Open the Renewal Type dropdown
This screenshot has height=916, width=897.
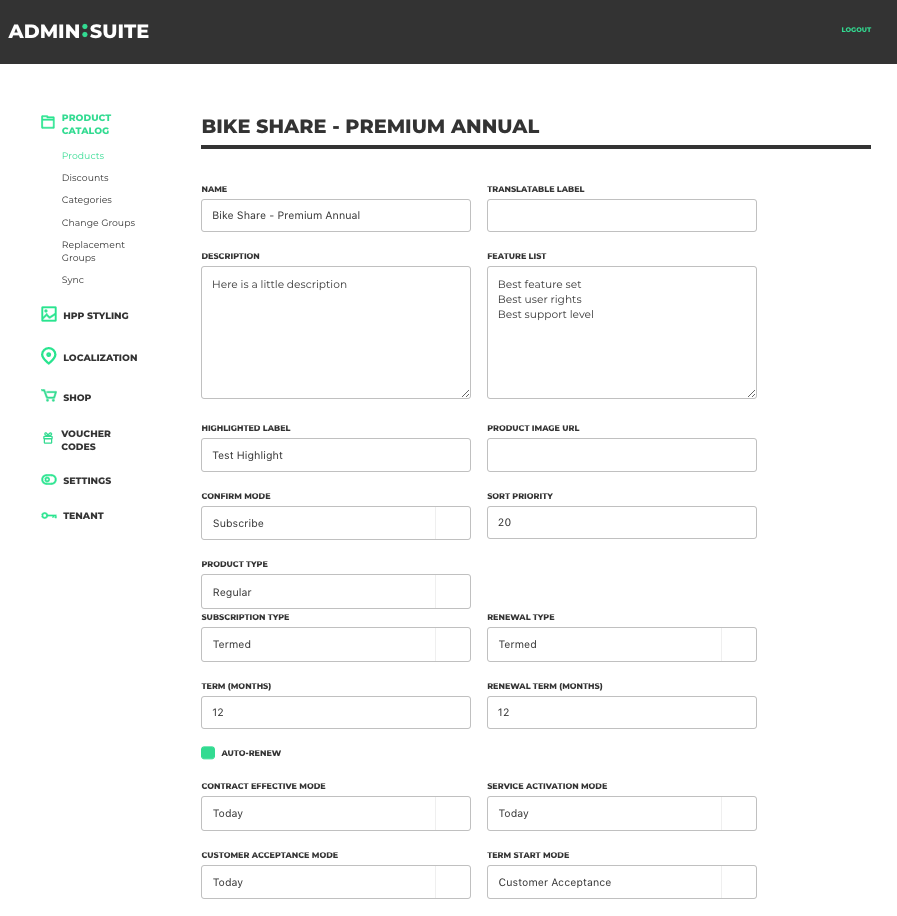pos(622,644)
